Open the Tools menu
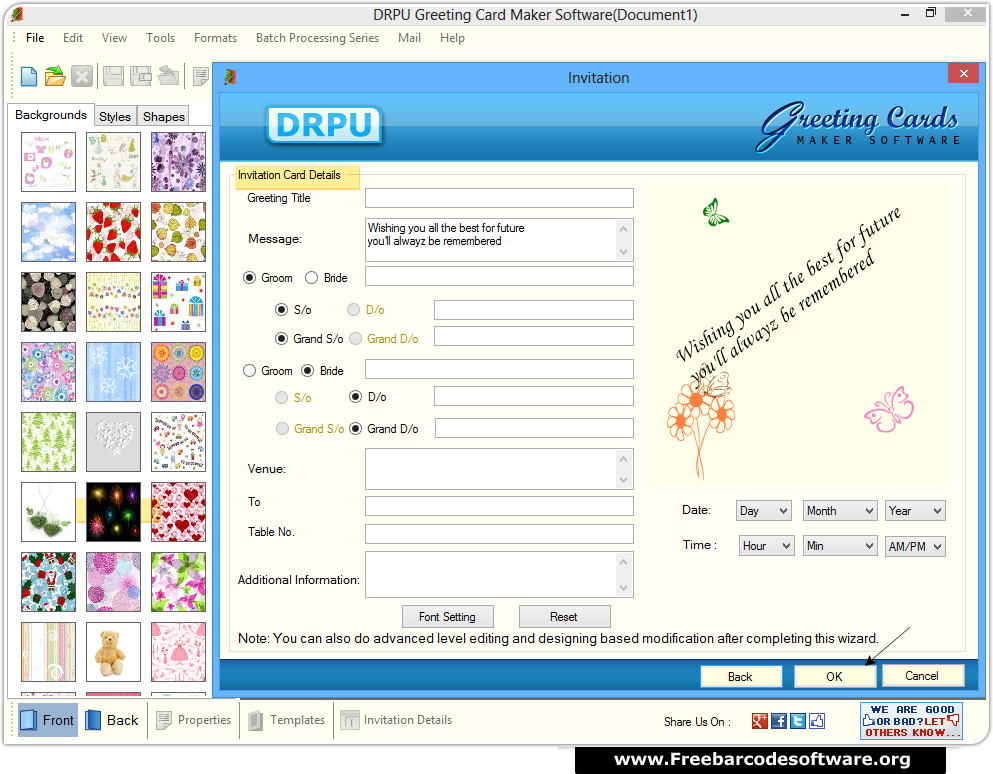 [x=160, y=38]
